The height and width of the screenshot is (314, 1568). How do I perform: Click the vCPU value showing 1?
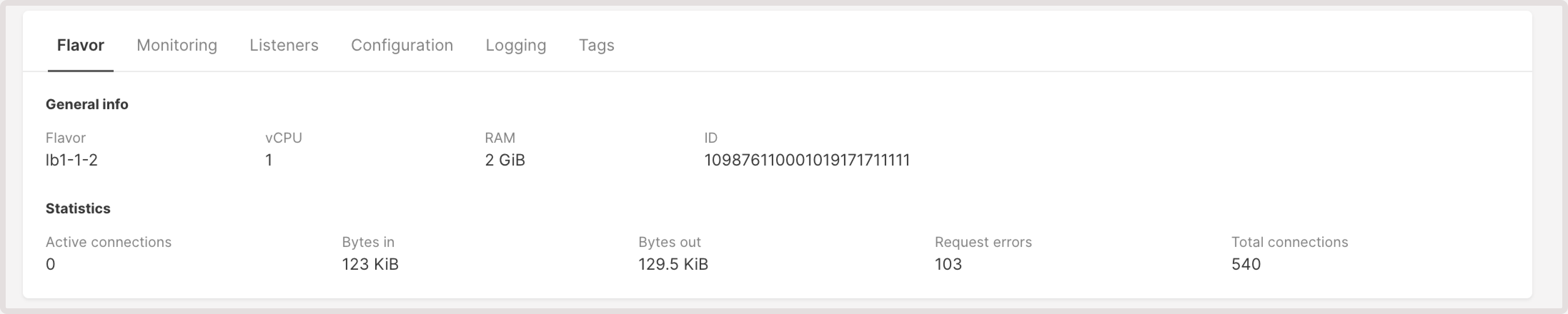pos(268,160)
